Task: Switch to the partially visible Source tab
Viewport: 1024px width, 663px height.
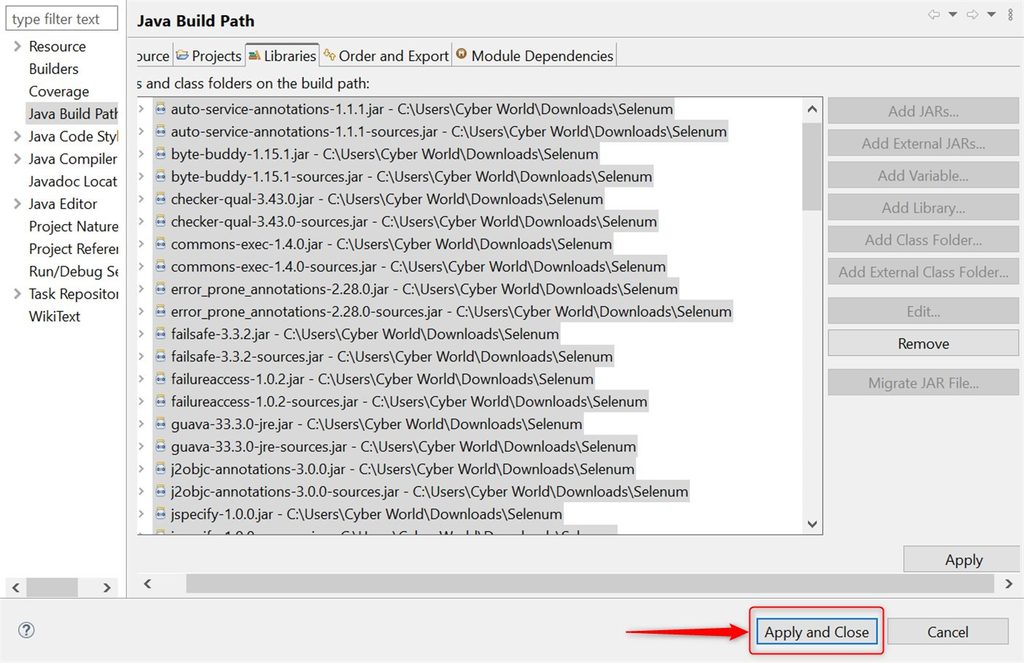Action: (x=154, y=56)
